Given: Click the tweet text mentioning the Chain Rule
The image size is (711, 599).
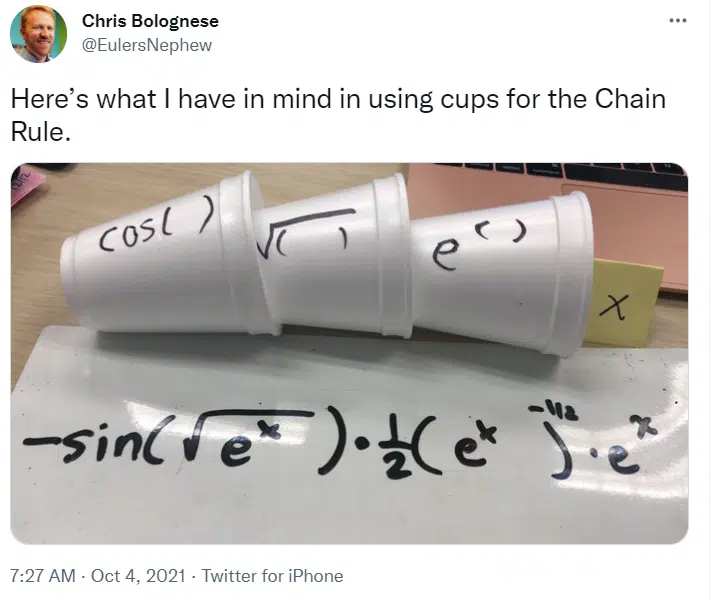Looking at the screenshot, I should click(x=338, y=115).
